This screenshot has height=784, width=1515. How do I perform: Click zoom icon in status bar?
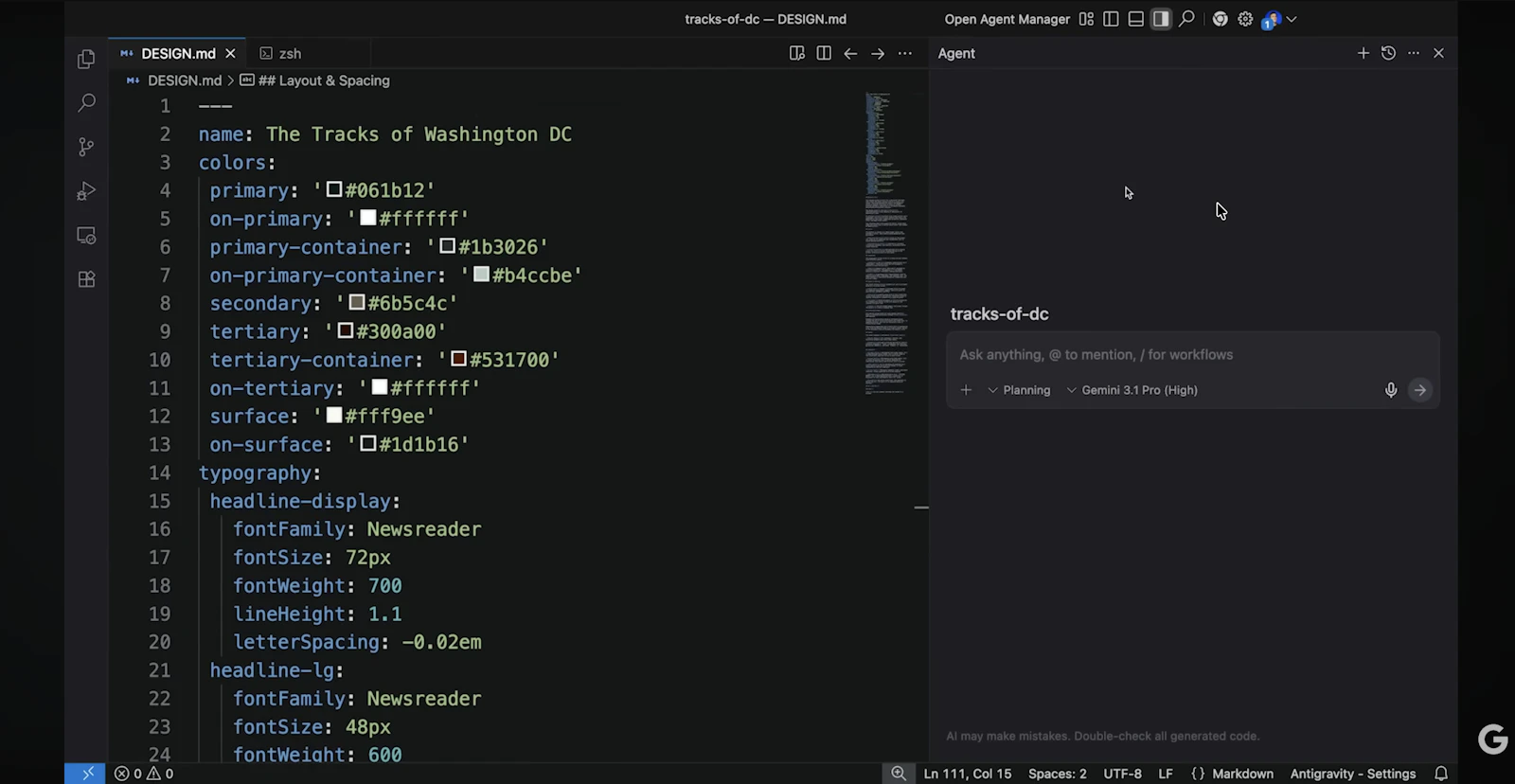coord(899,774)
